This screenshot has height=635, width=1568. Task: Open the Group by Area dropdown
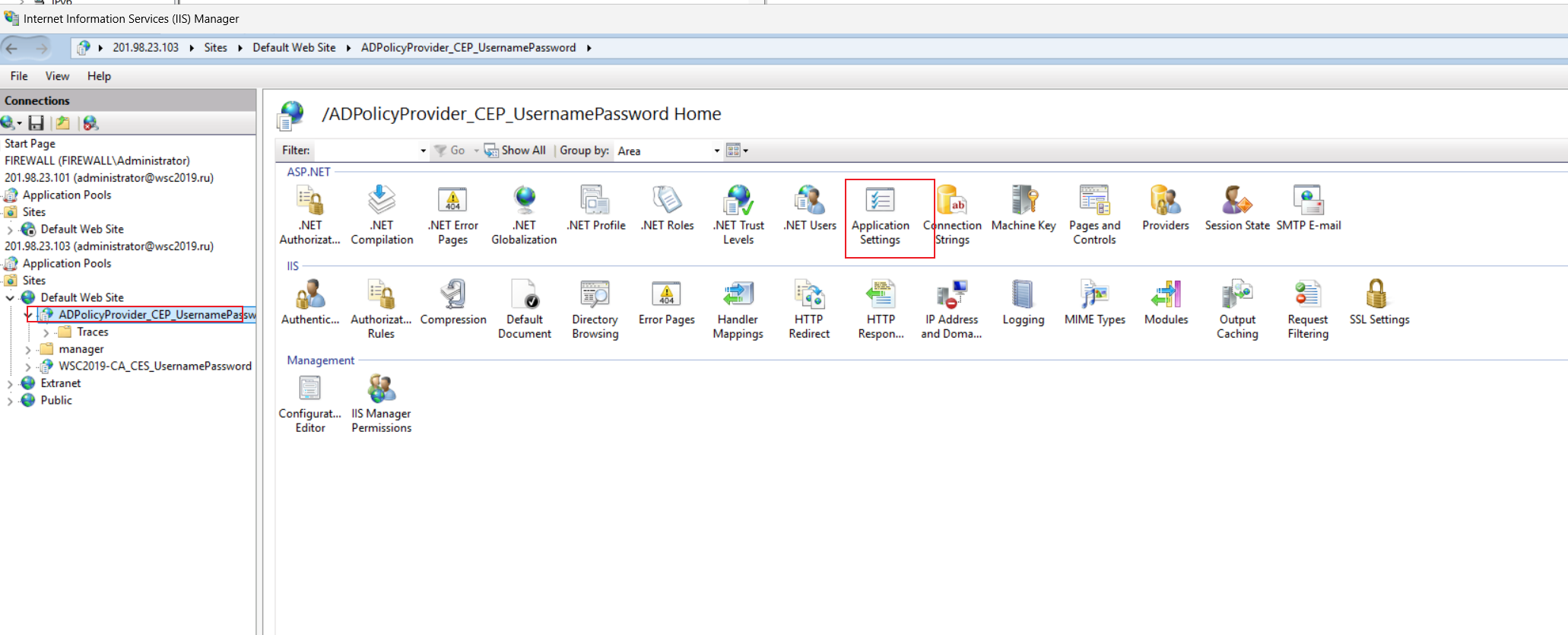[x=668, y=151]
